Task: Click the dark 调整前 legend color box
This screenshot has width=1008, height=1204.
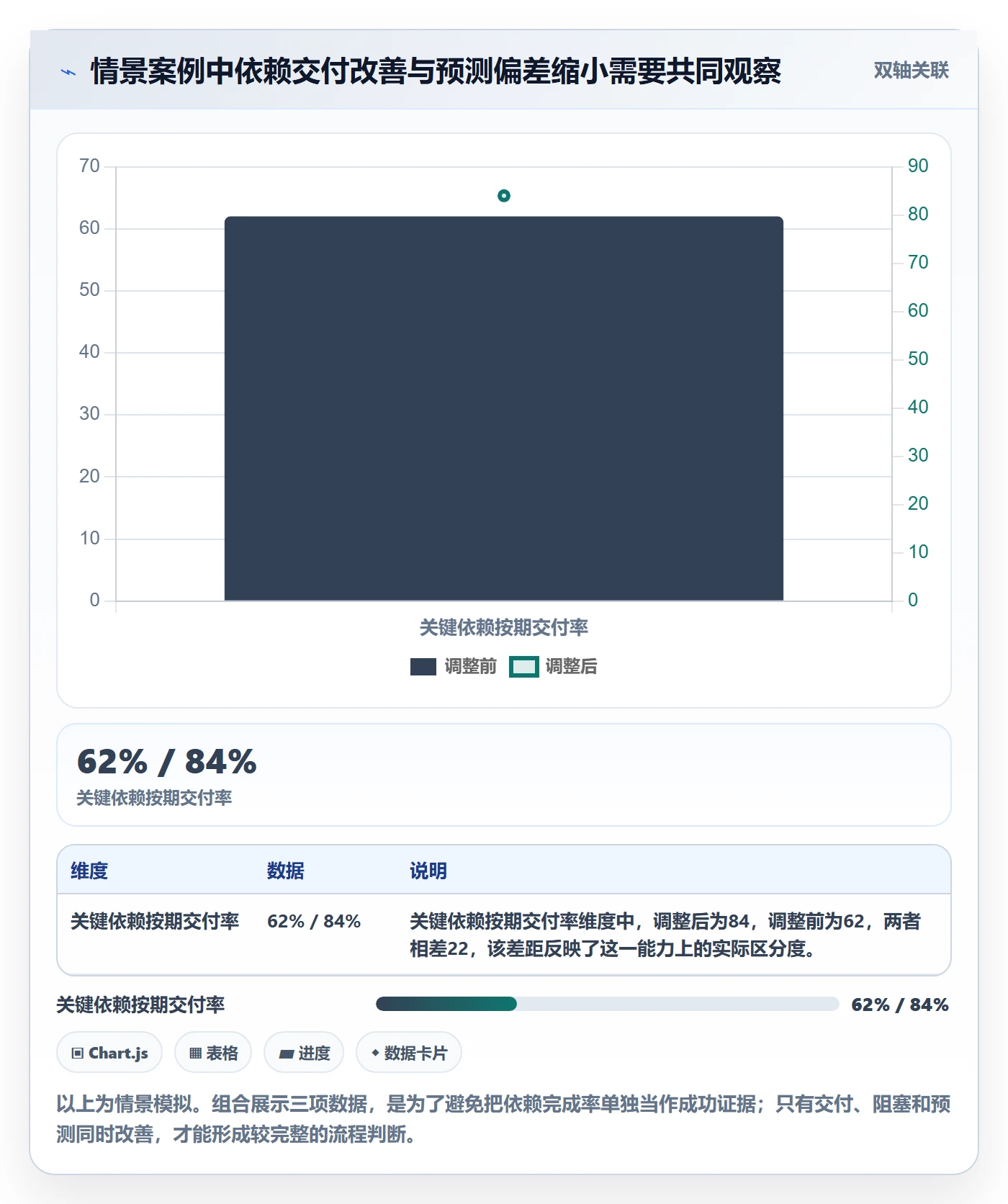Action: click(x=423, y=667)
